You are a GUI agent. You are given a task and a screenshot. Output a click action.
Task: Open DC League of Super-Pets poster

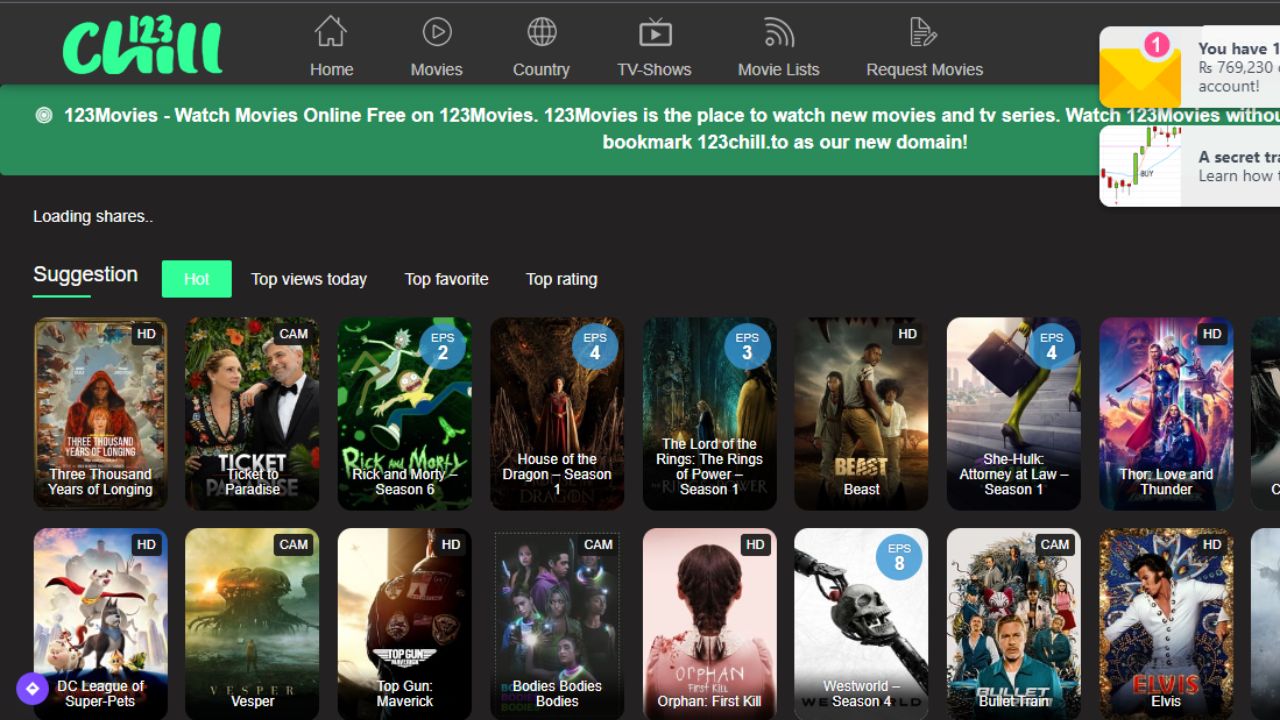point(100,623)
